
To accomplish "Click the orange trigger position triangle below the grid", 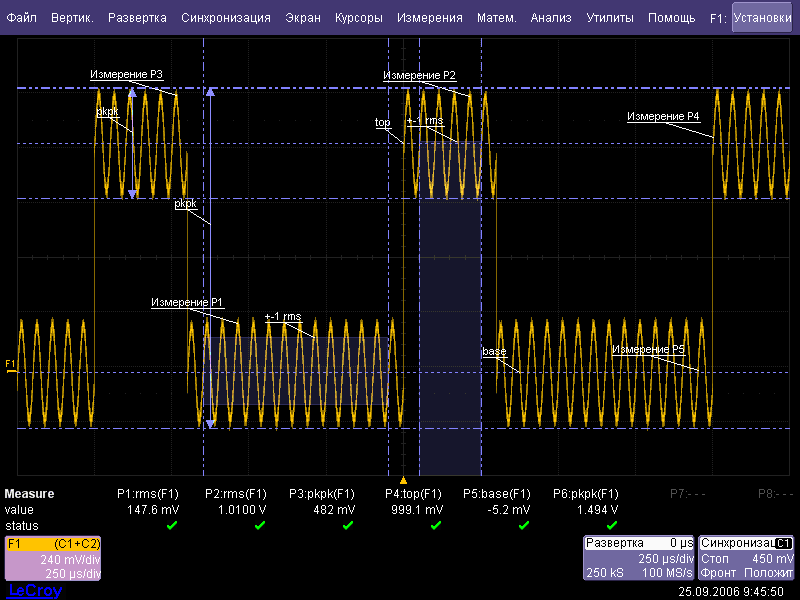I will coord(403,481).
